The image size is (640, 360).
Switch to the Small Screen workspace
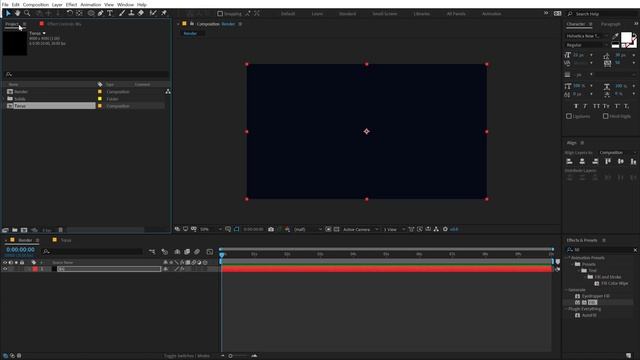pyautogui.click(x=384, y=14)
